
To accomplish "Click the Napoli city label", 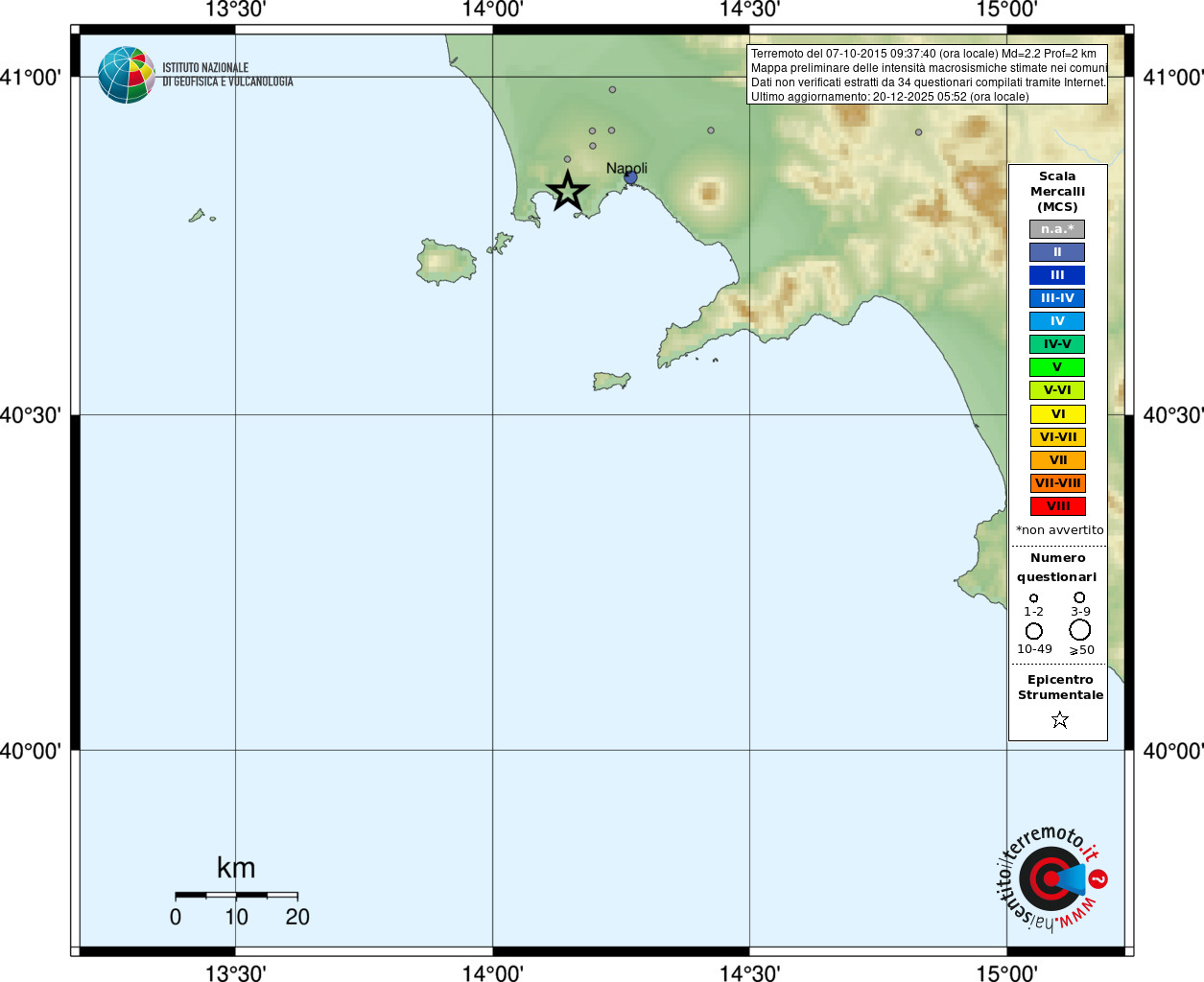I will point(626,168).
